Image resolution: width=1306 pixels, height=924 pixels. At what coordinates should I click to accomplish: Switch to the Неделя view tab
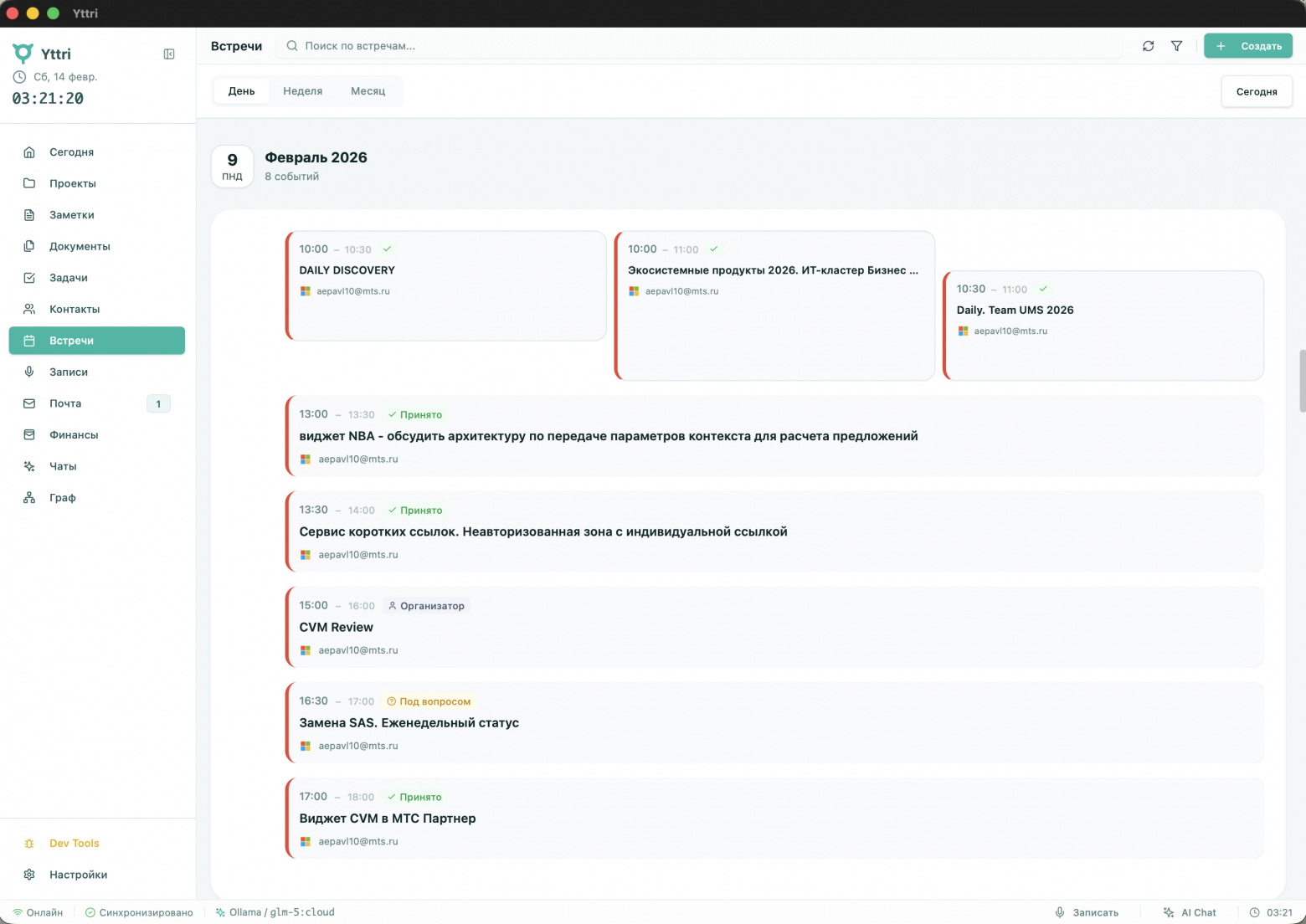(x=302, y=91)
